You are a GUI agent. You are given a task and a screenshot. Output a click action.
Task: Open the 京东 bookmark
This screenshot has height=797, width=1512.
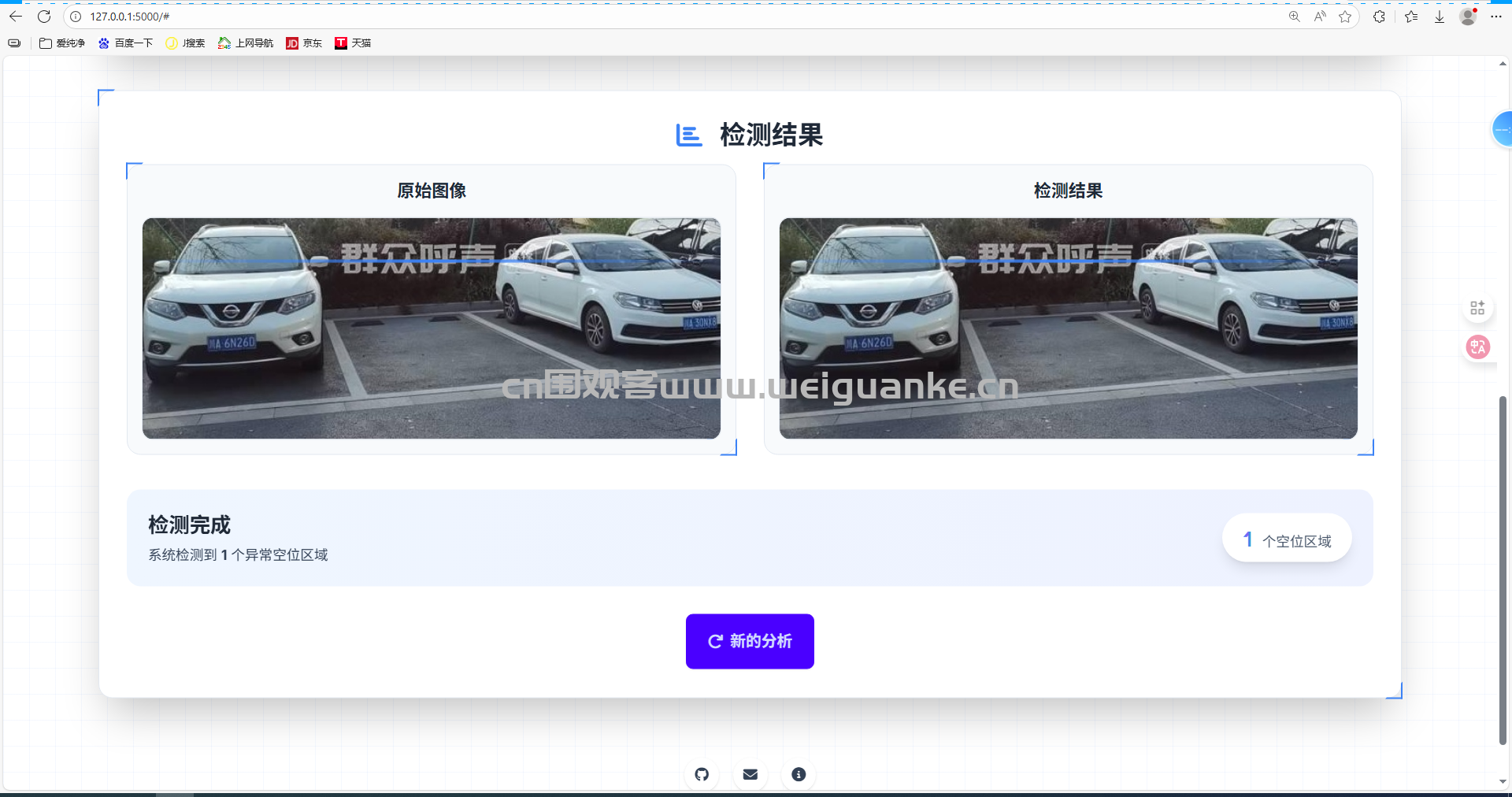tap(304, 43)
